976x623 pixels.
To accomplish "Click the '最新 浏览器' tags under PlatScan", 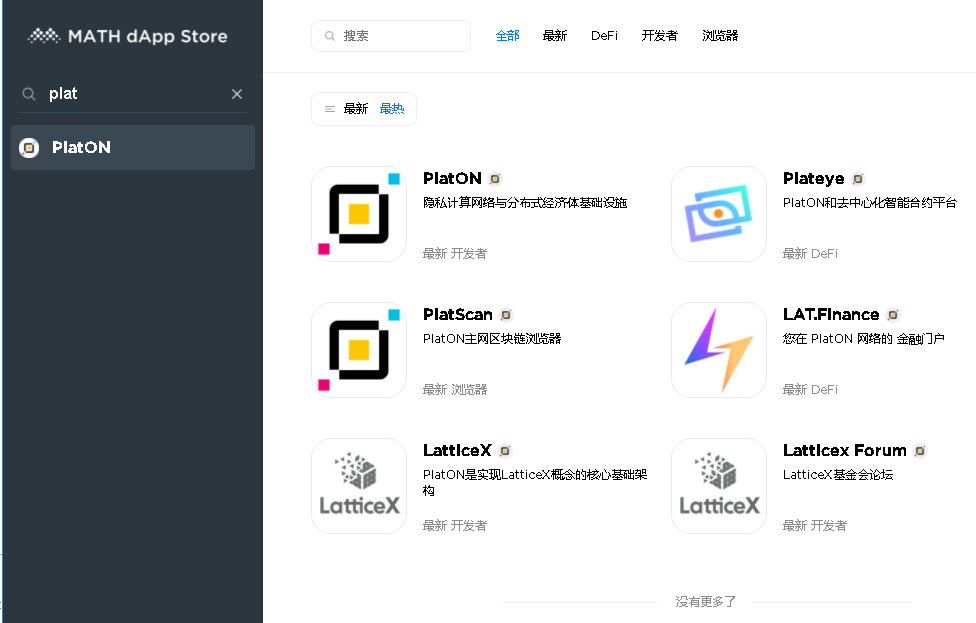I will [455, 390].
